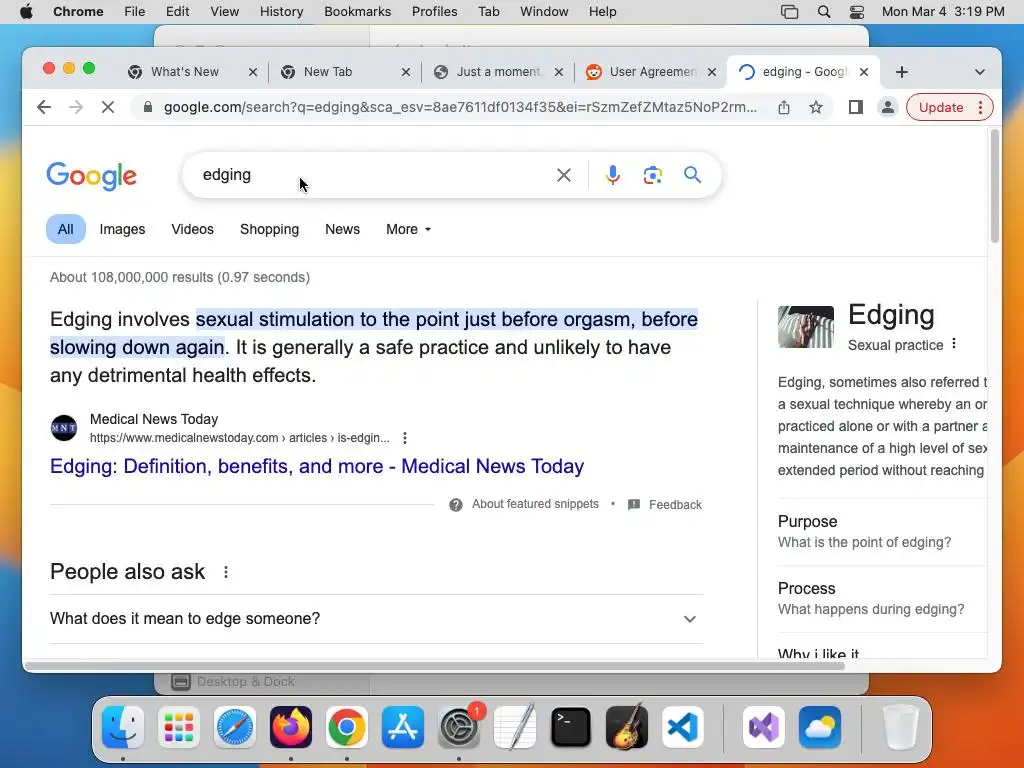
Task: Click the Edging knowledge panel thumbnail
Action: [806, 327]
